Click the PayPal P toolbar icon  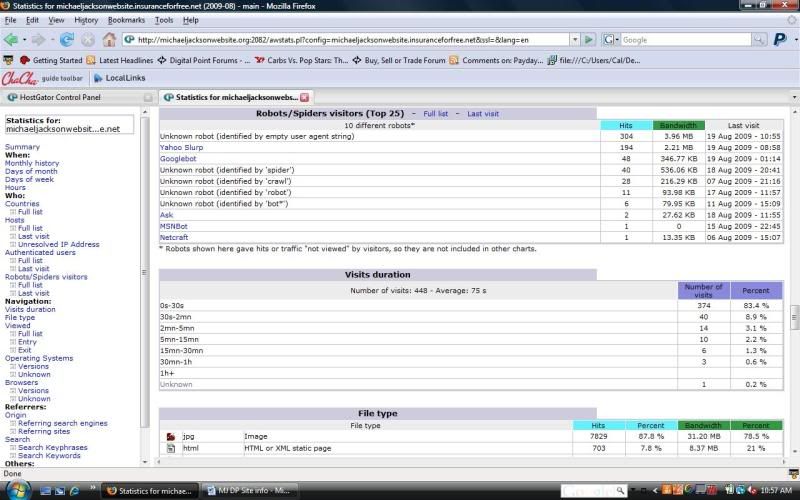[780, 39]
